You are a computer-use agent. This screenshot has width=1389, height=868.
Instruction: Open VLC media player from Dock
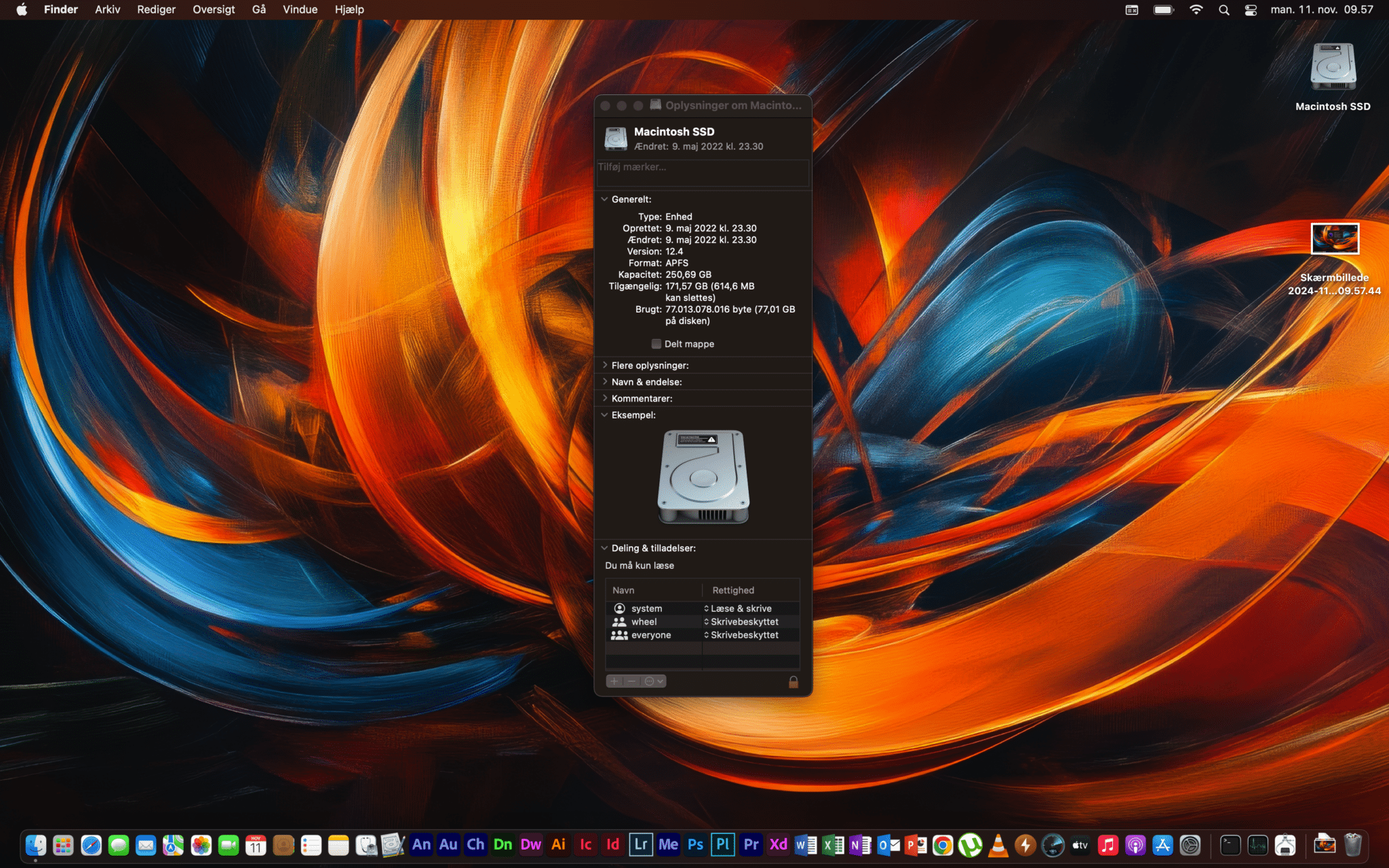tap(998, 845)
